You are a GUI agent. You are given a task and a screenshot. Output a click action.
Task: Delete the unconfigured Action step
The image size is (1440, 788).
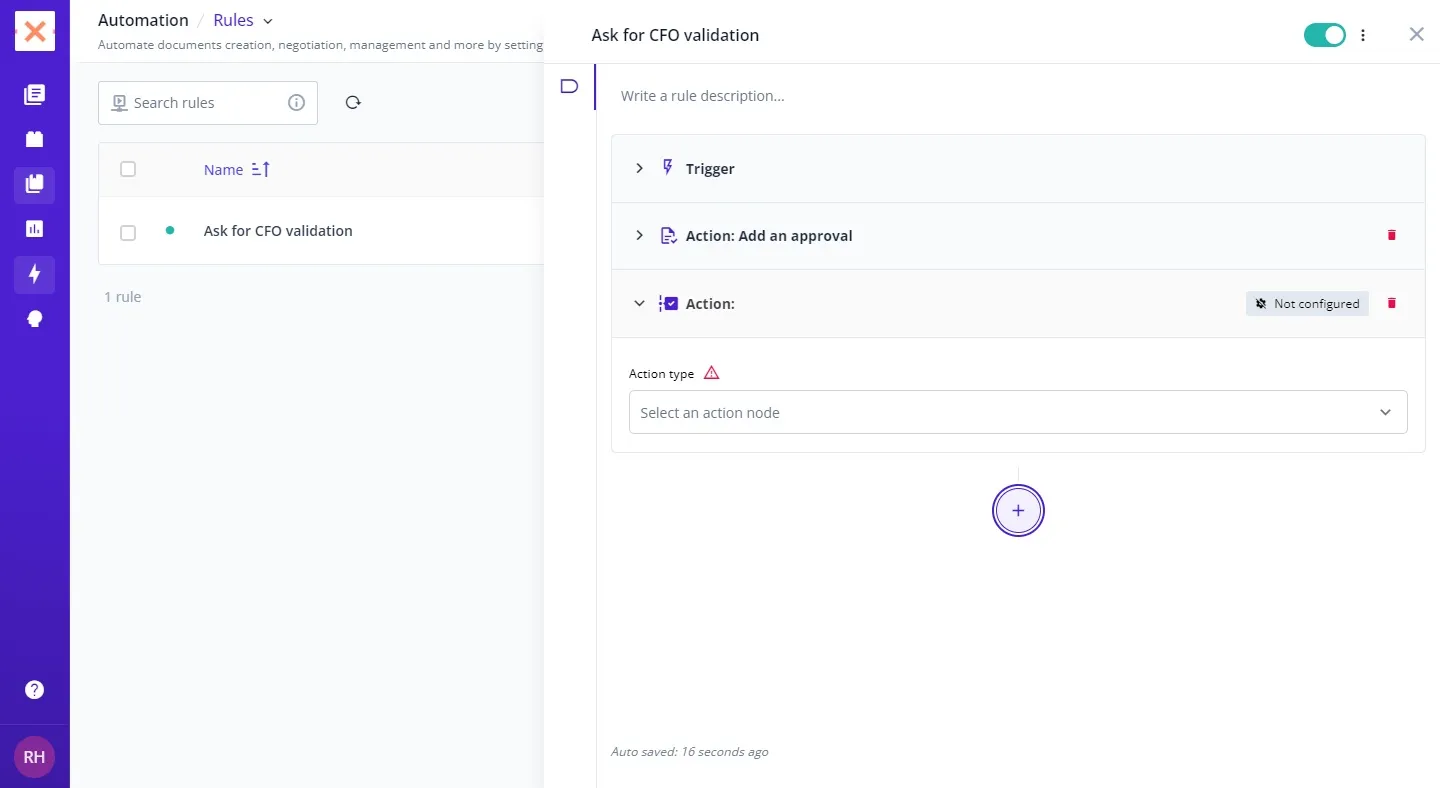point(1391,303)
